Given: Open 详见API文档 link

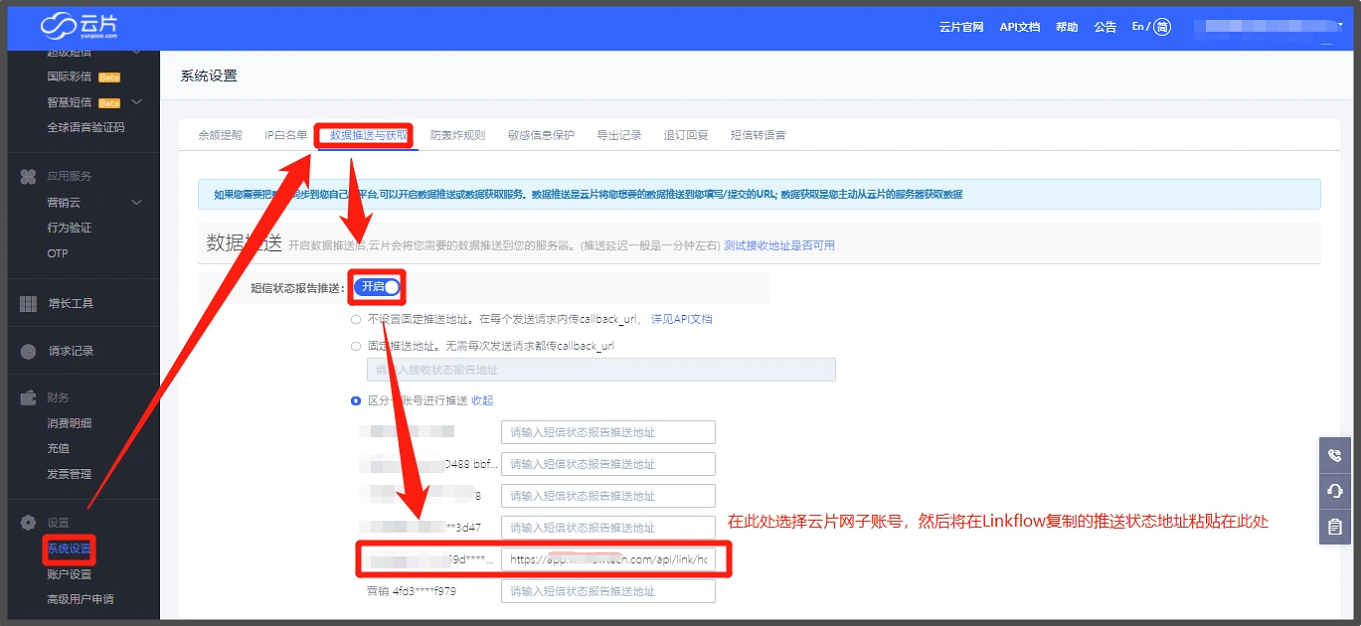Looking at the screenshot, I should pos(682,319).
